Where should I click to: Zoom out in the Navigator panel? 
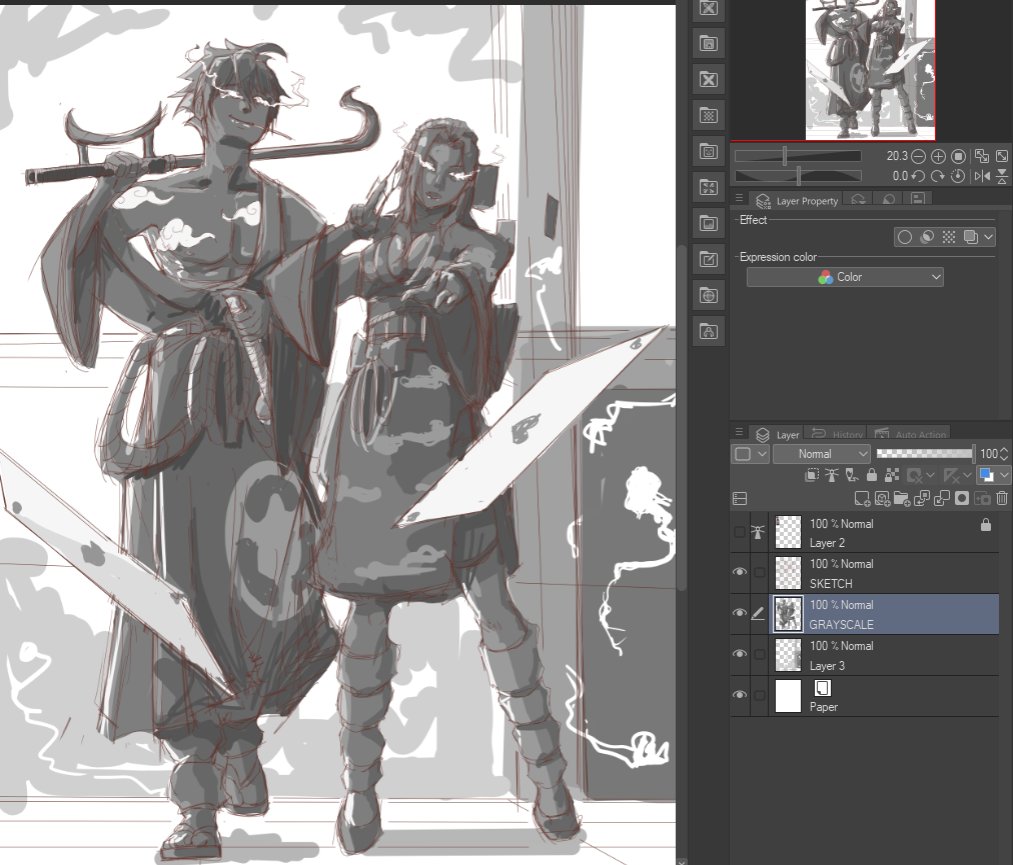click(918, 156)
